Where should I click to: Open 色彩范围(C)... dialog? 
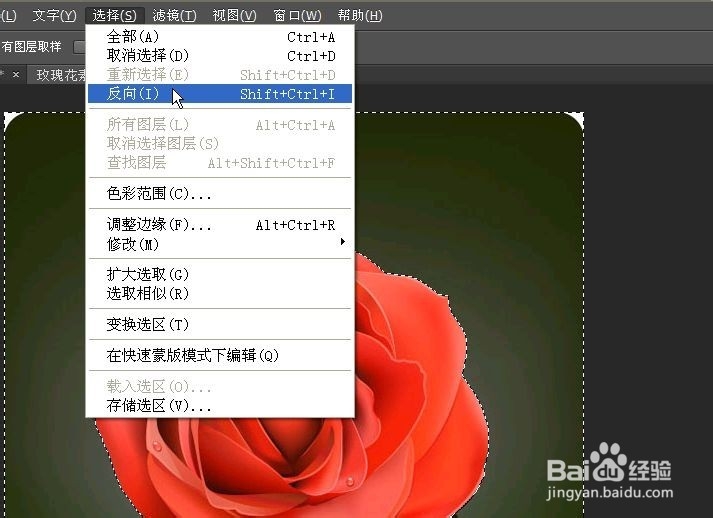pos(220,193)
